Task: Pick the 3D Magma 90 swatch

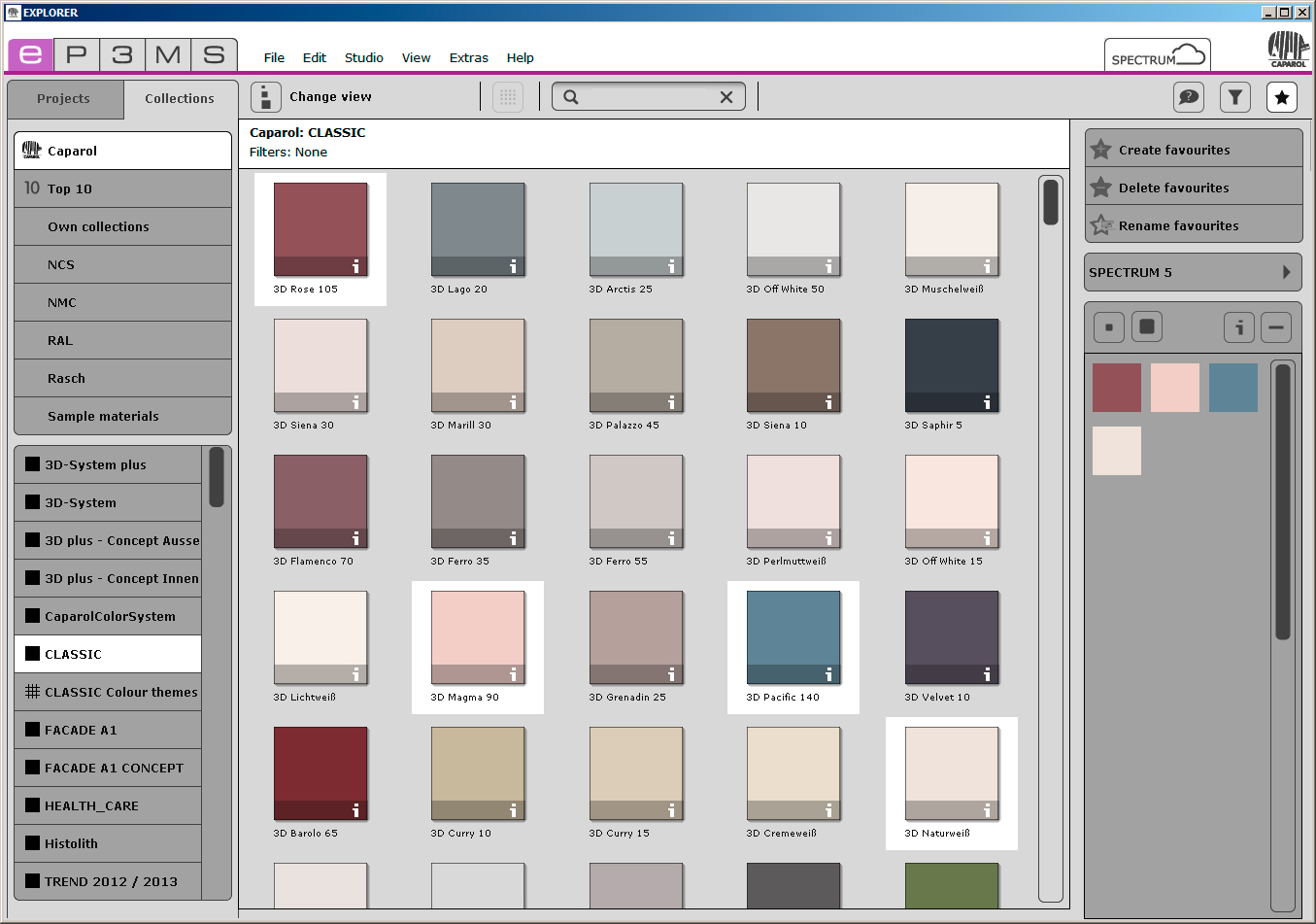Action: (x=478, y=637)
